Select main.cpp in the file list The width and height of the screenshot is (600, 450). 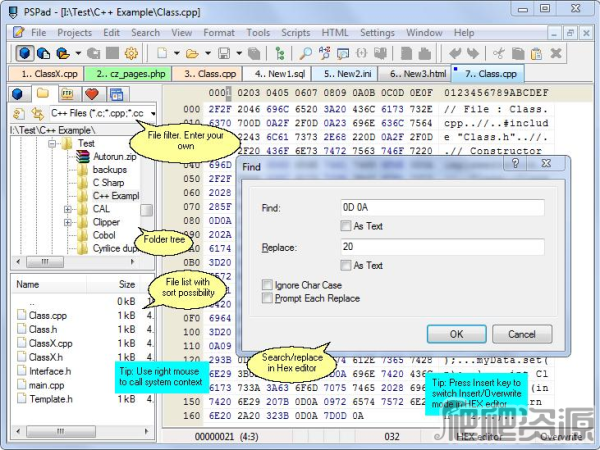click(x=46, y=385)
